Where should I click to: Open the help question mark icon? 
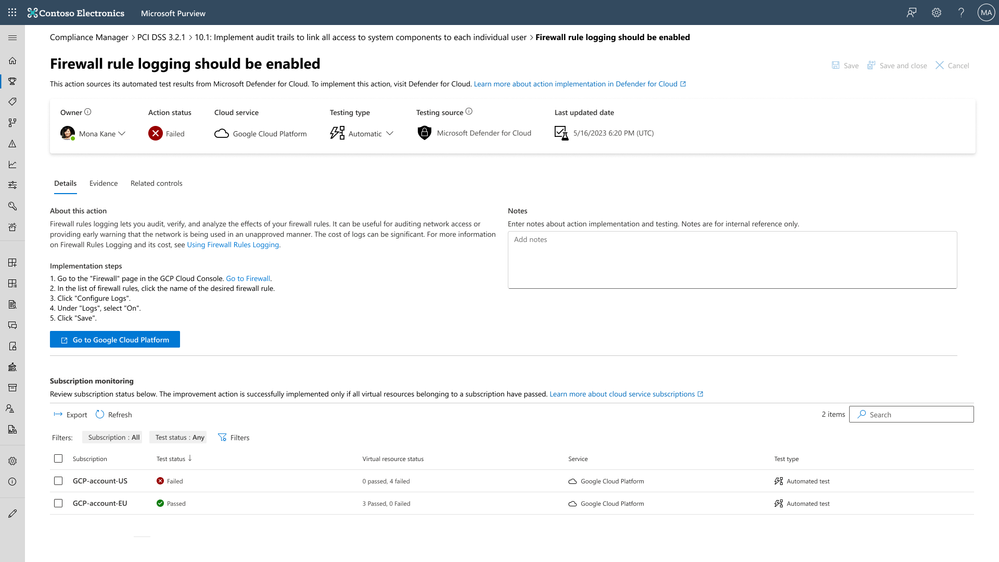[x=961, y=13]
